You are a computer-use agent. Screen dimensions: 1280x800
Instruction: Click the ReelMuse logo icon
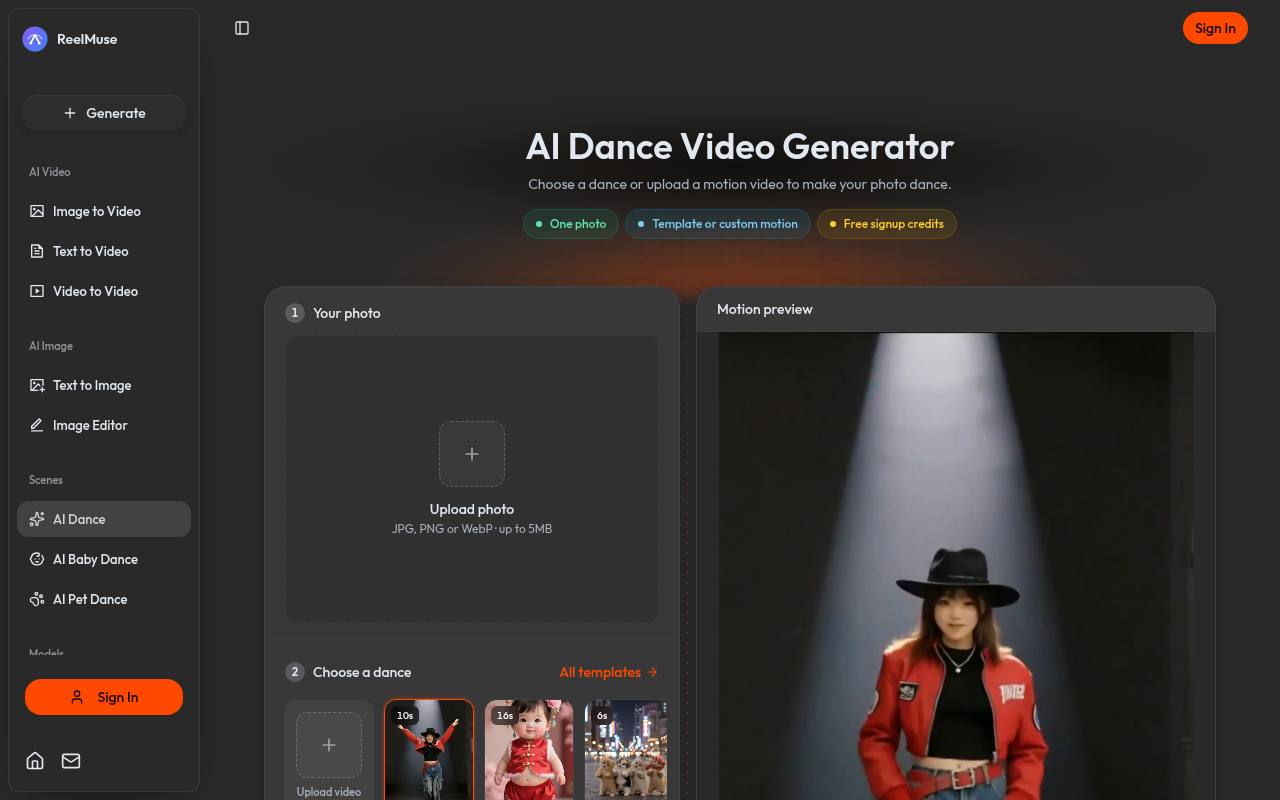[x=35, y=39]
